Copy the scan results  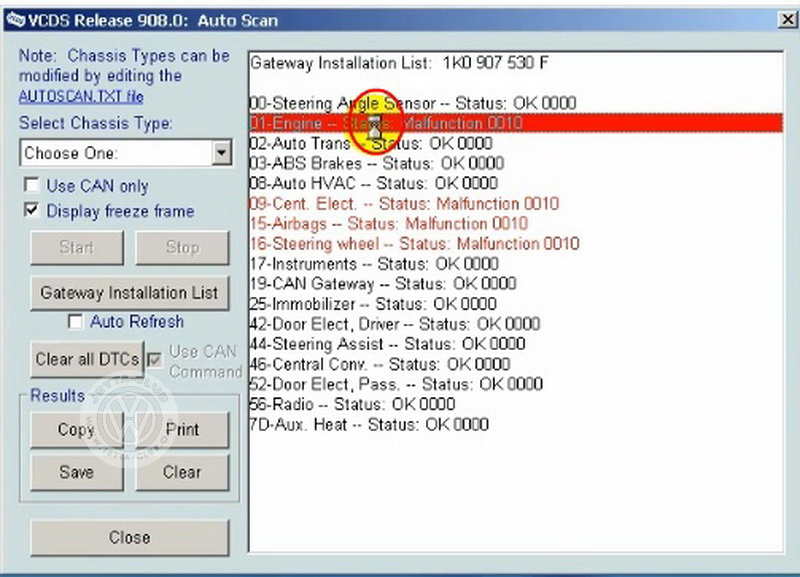pos(77,430)
